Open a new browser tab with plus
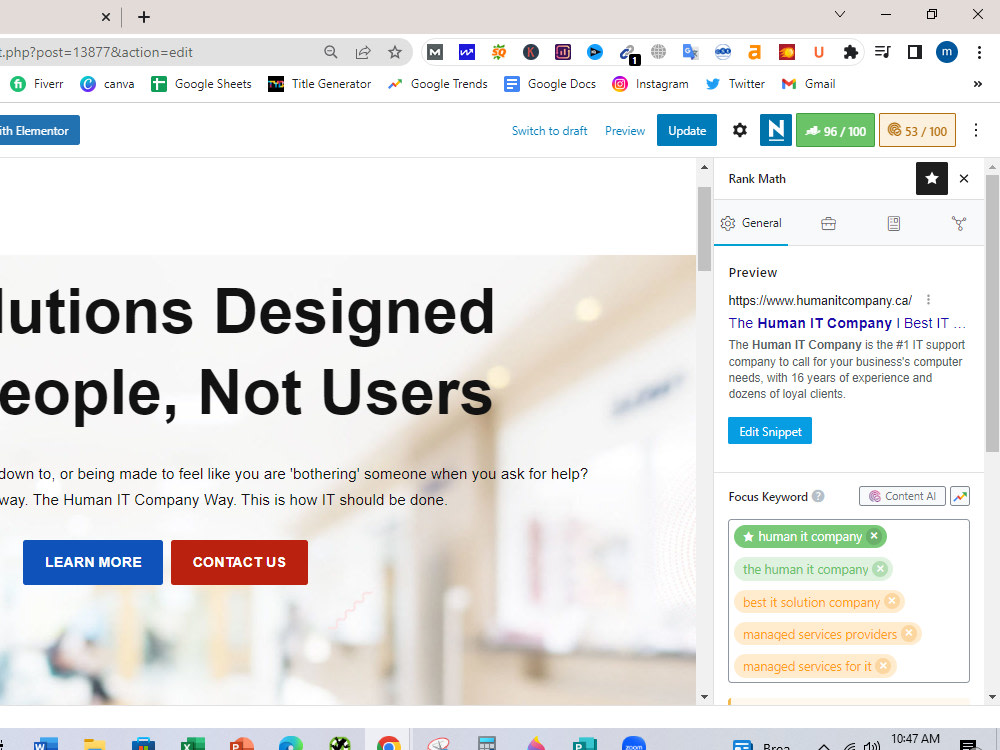 click(144, 17)
